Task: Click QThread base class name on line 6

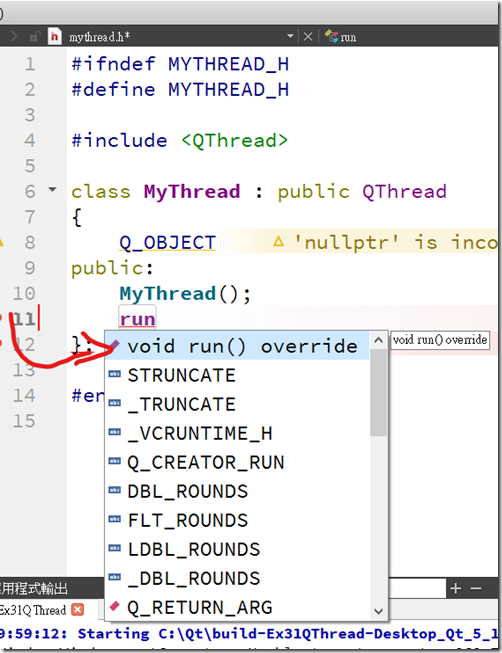Action: [404, 192]
